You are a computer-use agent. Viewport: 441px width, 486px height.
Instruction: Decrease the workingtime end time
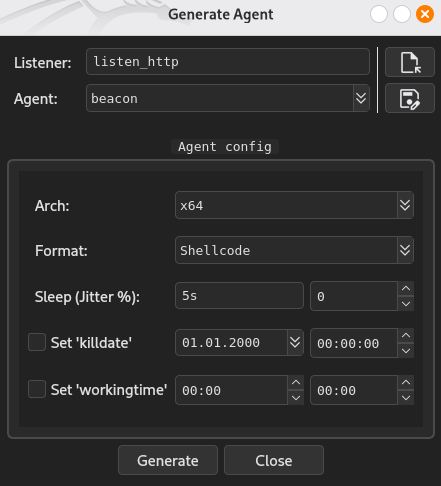406,397
